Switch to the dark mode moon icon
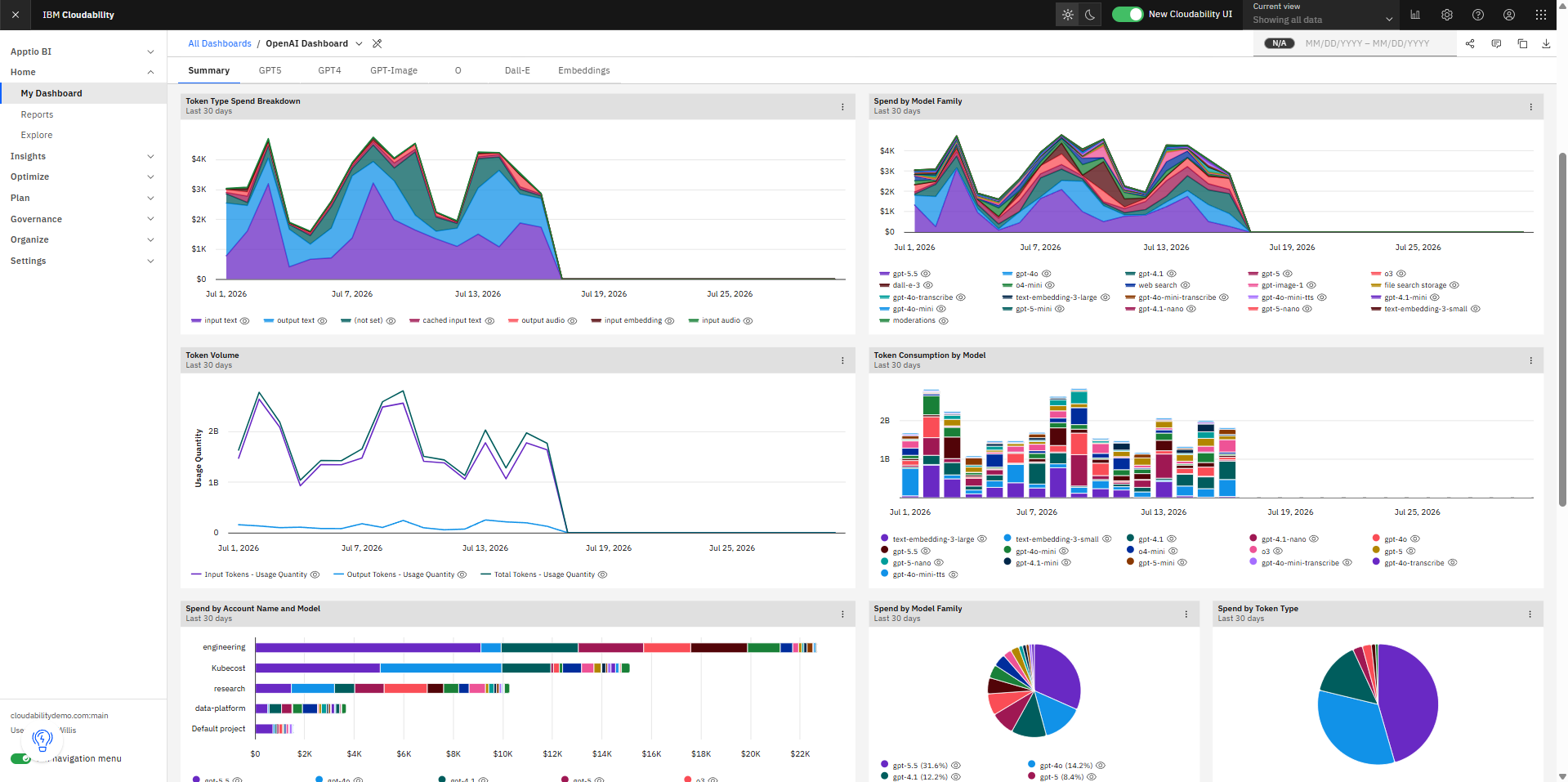 point(1090,15)
